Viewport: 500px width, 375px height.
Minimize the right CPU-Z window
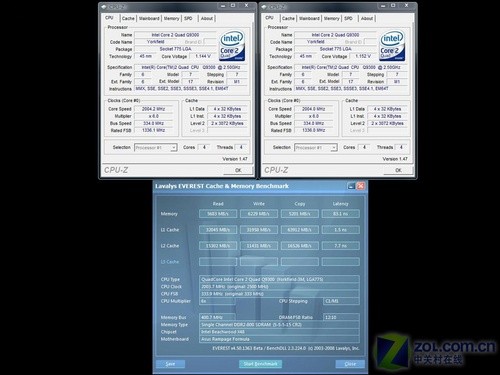pyautogui.click(x=383, y=6)
